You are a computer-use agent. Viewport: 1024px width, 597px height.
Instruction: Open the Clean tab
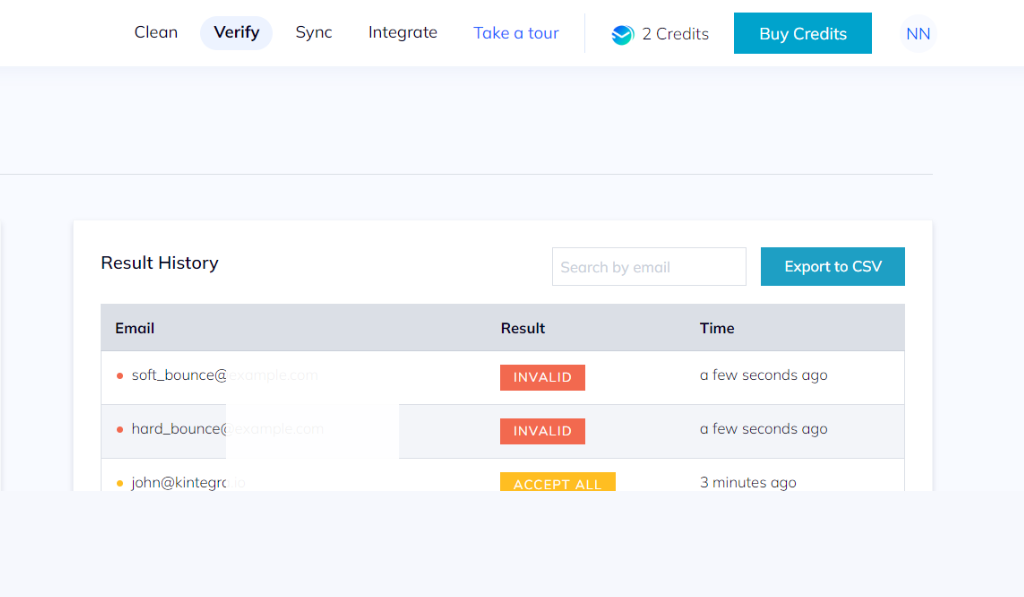155,33
